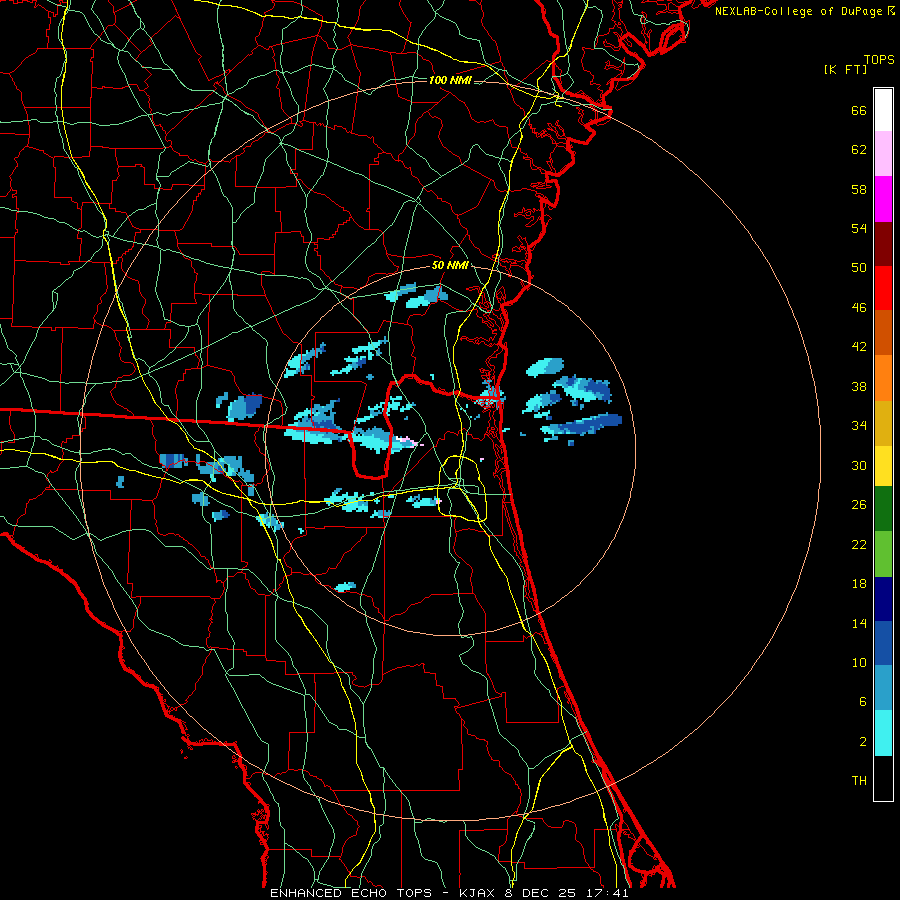Click the legend value 18
This screenshot has height=900, width=900.
(x=859, y=584)
